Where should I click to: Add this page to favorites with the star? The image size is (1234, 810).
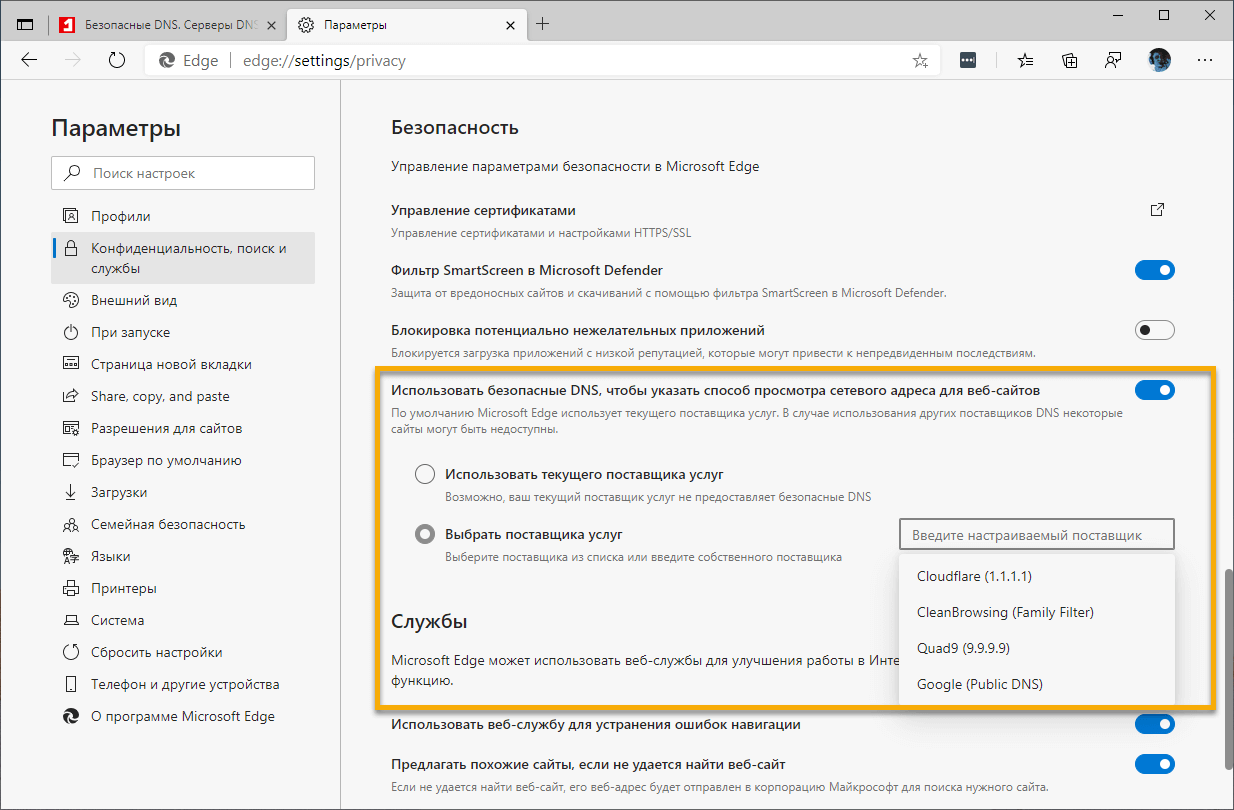(920, 61)
